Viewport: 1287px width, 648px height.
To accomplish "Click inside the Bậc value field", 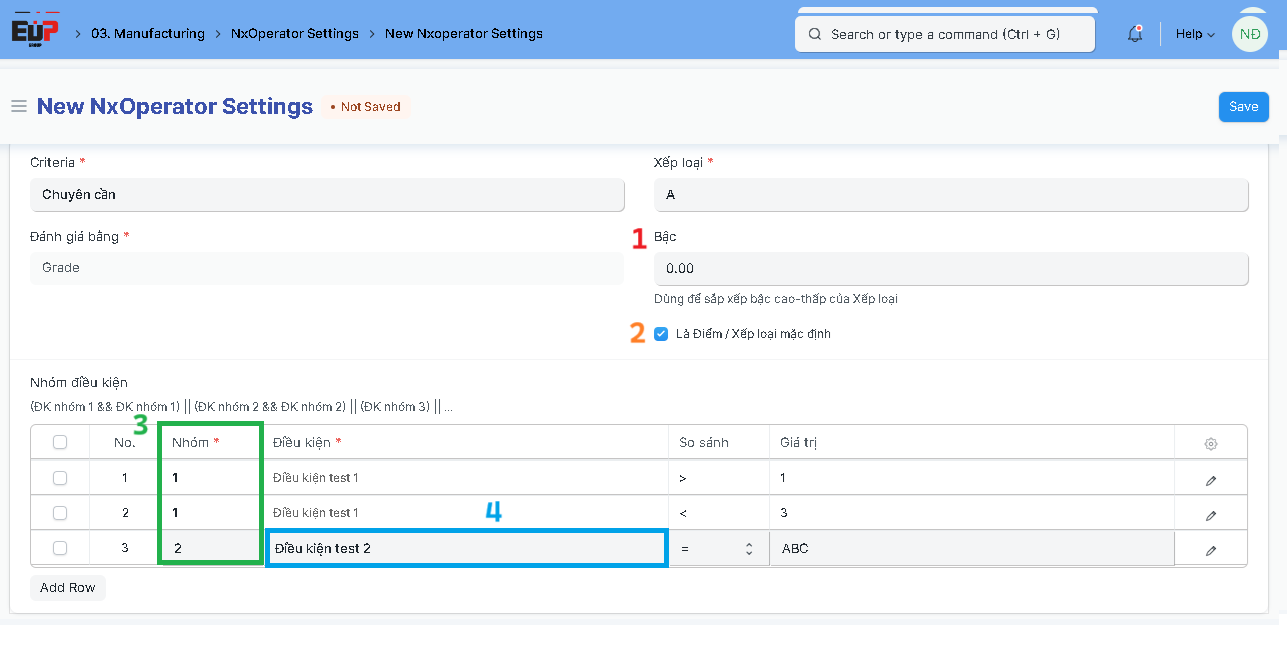I will point(950,268).
